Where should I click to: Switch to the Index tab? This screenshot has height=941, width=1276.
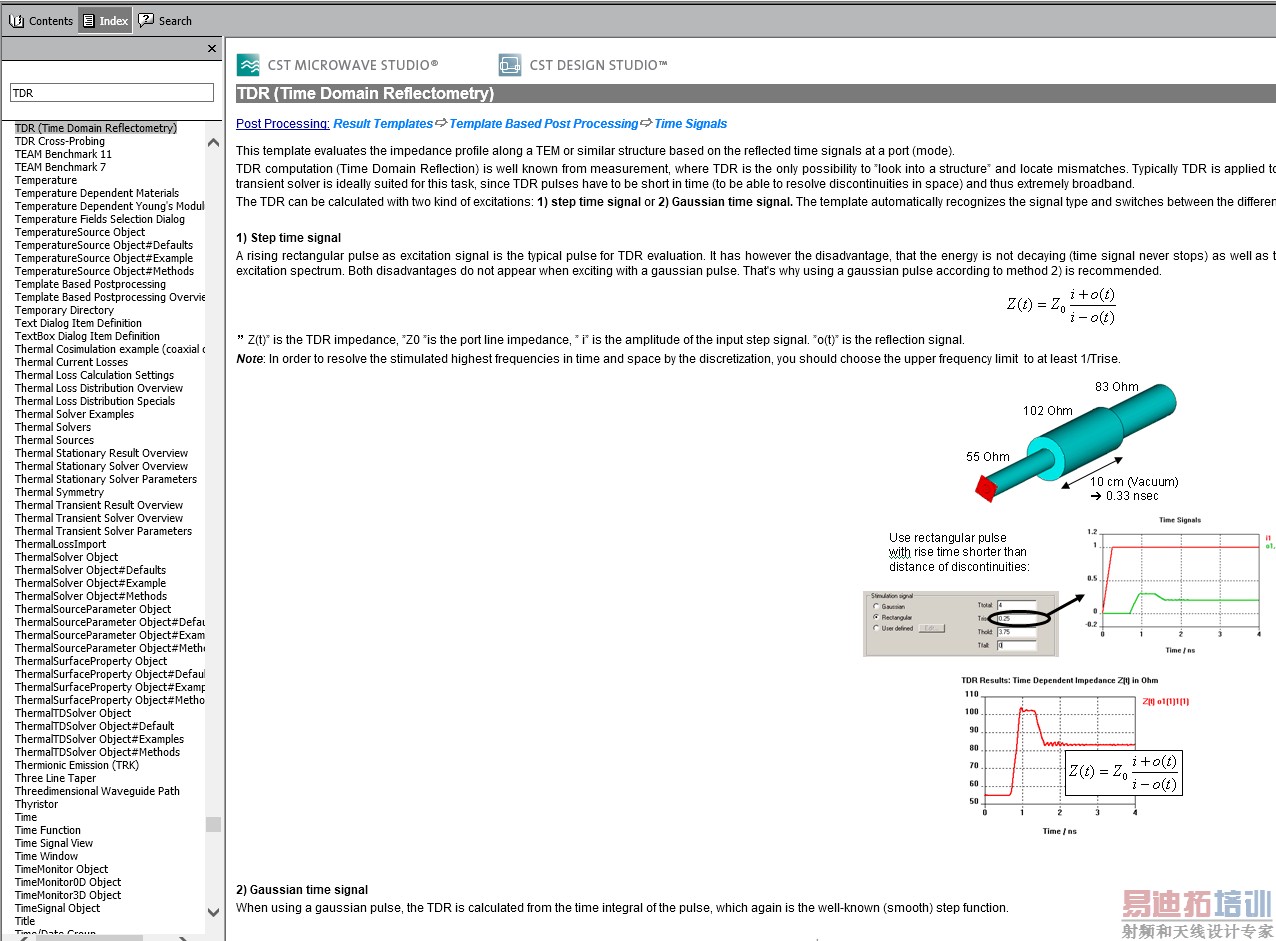(105, 21)
